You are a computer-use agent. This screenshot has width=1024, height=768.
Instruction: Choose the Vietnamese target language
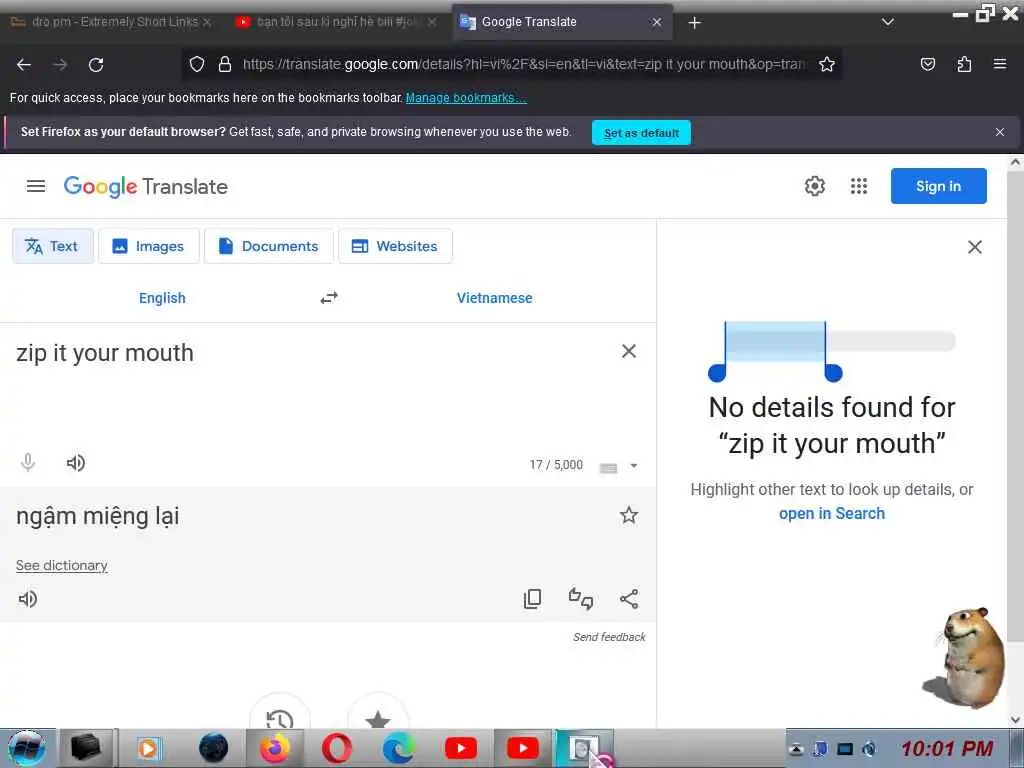click(494, 298)
